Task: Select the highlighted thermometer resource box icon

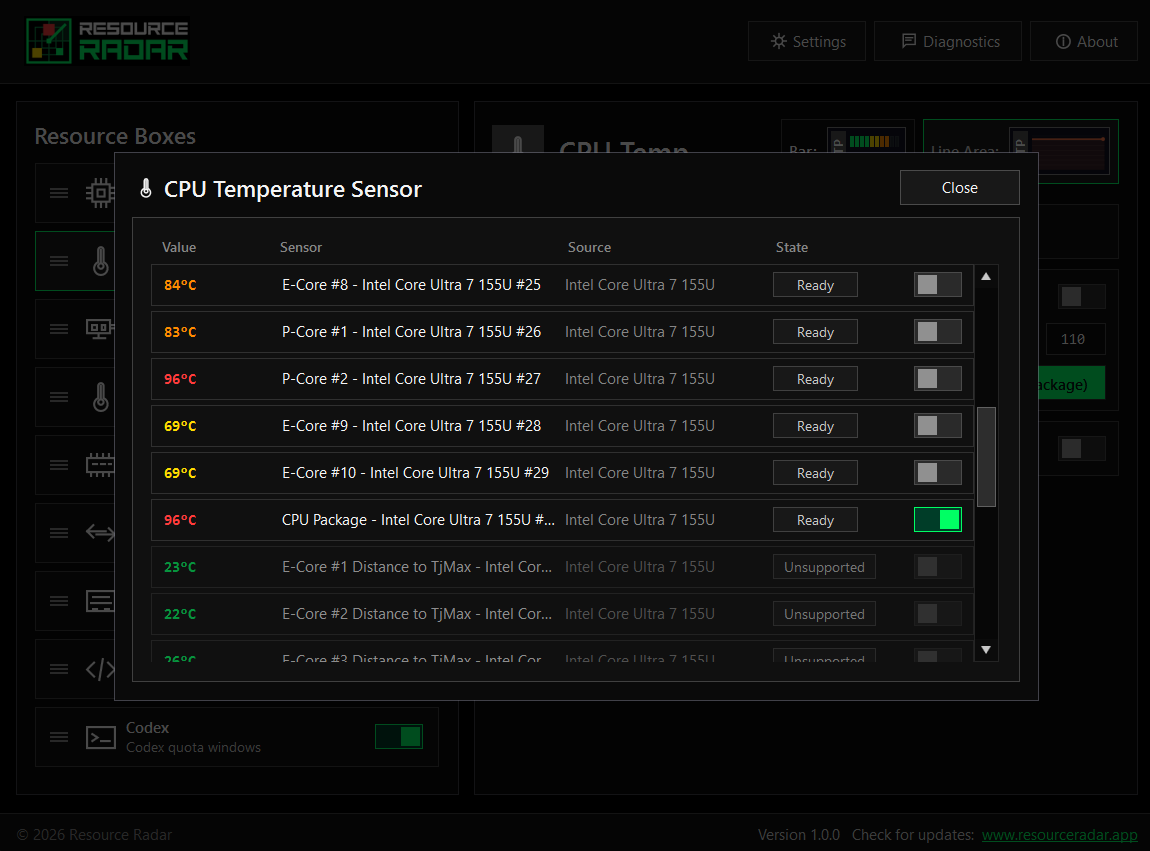Action: (100, 261)
